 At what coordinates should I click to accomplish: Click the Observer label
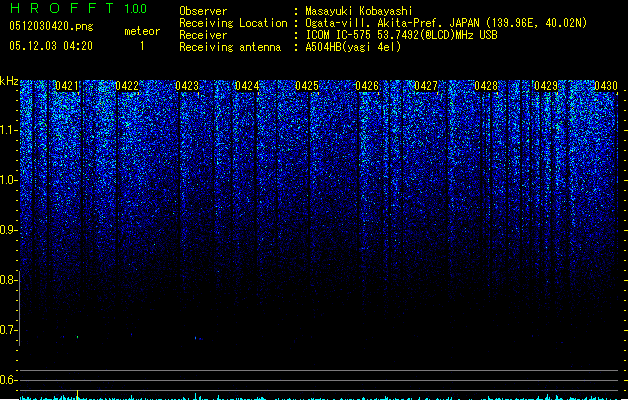point(203,11)
